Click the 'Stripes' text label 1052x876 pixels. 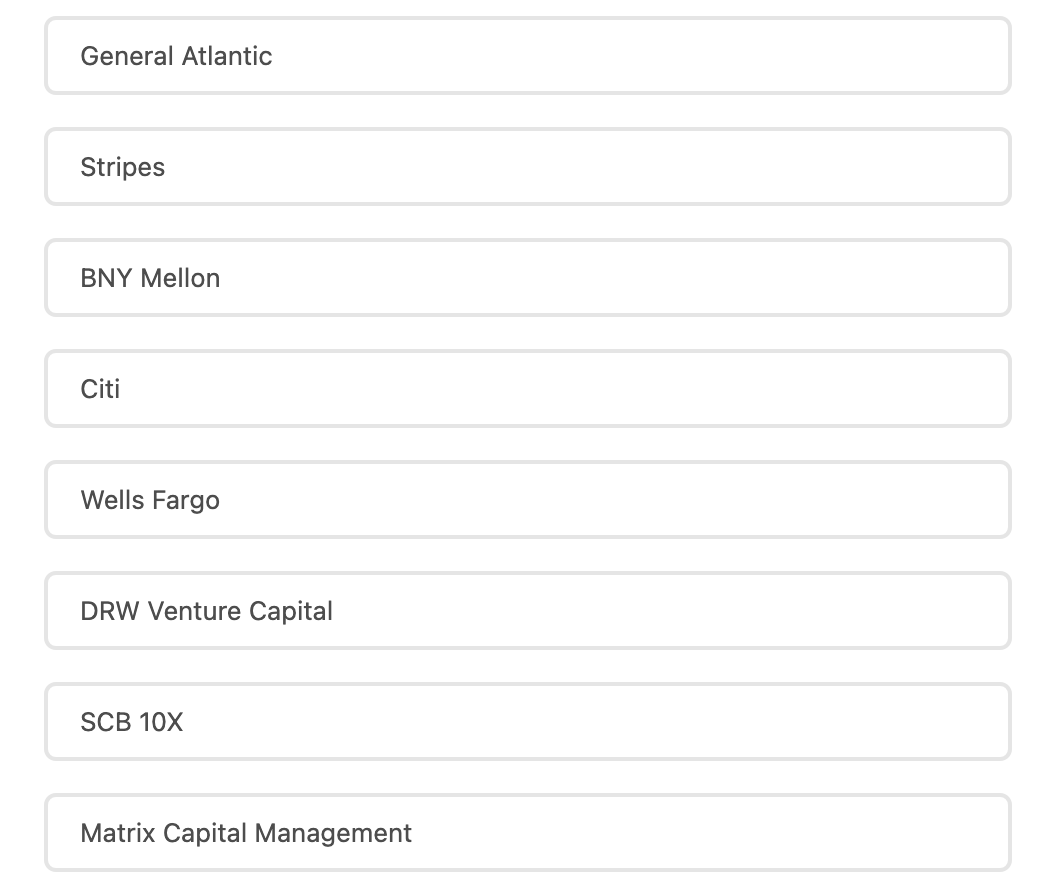123,167
